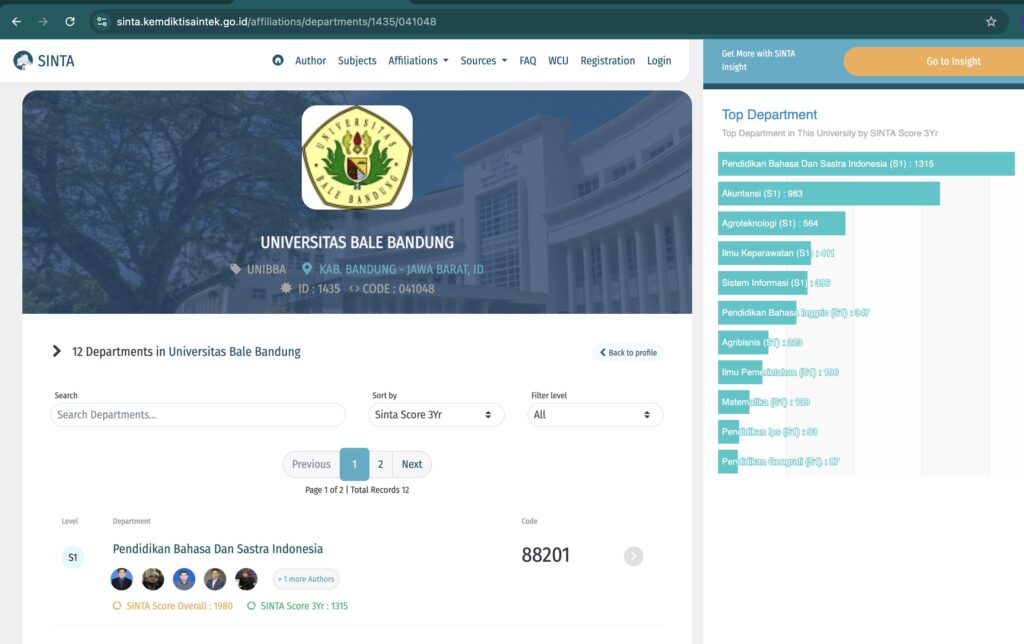Image resolution: width=1024 pixels, height=644 pixels.
Task: Click the Akuntansi bar in Top Department chart
Action: click(x=828, y=194)
